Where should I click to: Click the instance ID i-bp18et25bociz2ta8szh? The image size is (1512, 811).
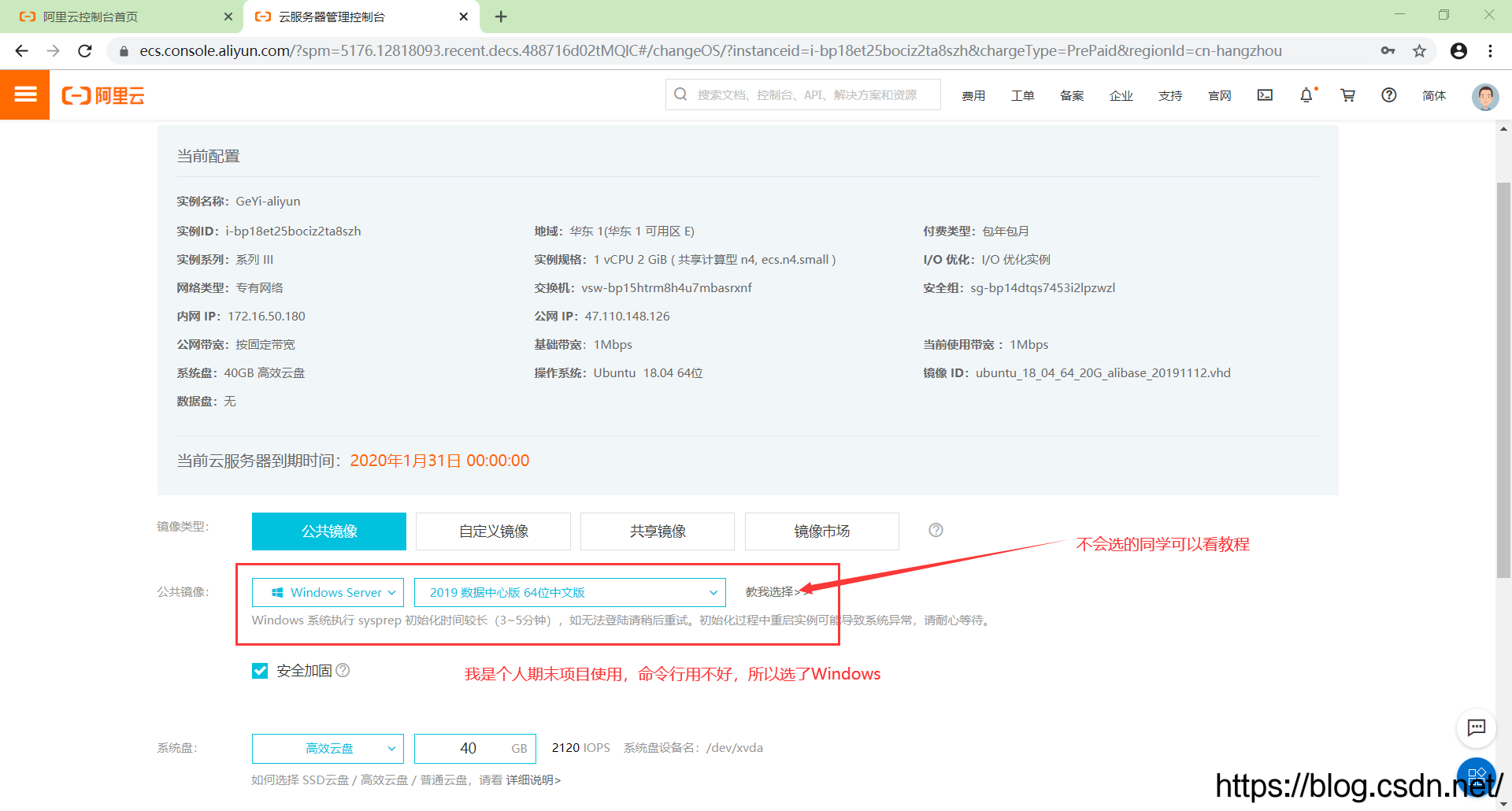click(293, 231)
